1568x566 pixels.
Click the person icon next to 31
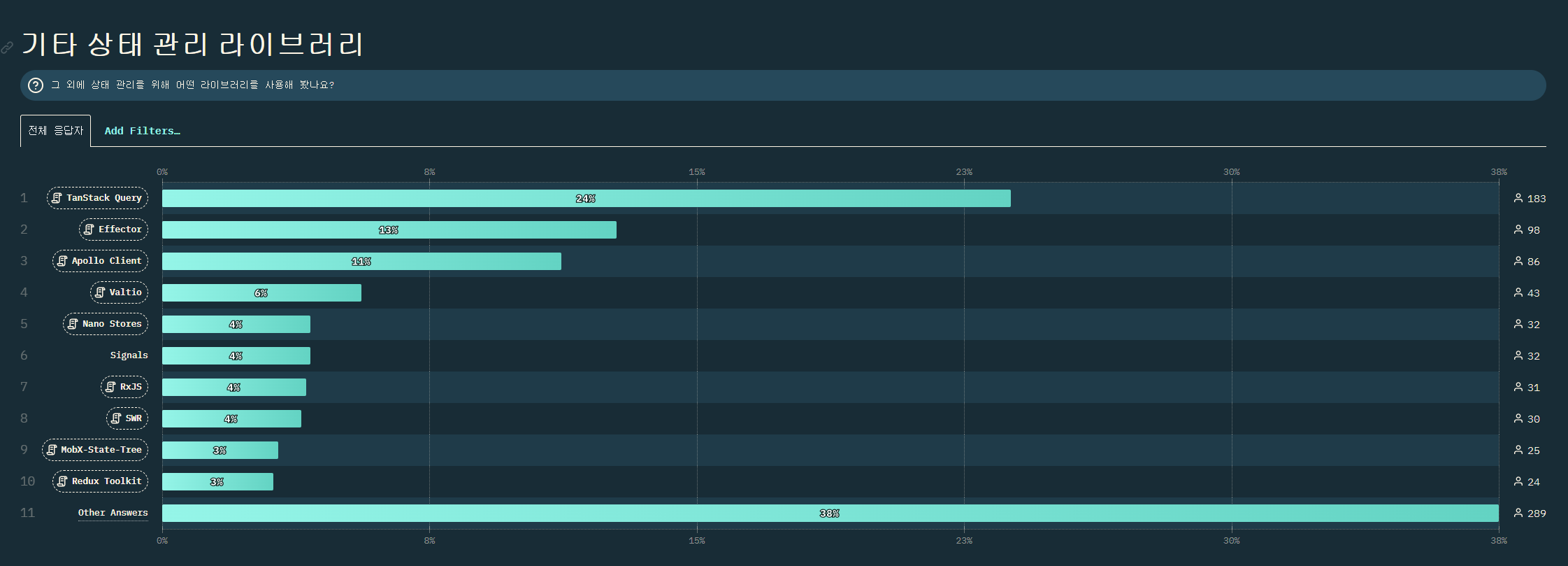point(1518,387)
